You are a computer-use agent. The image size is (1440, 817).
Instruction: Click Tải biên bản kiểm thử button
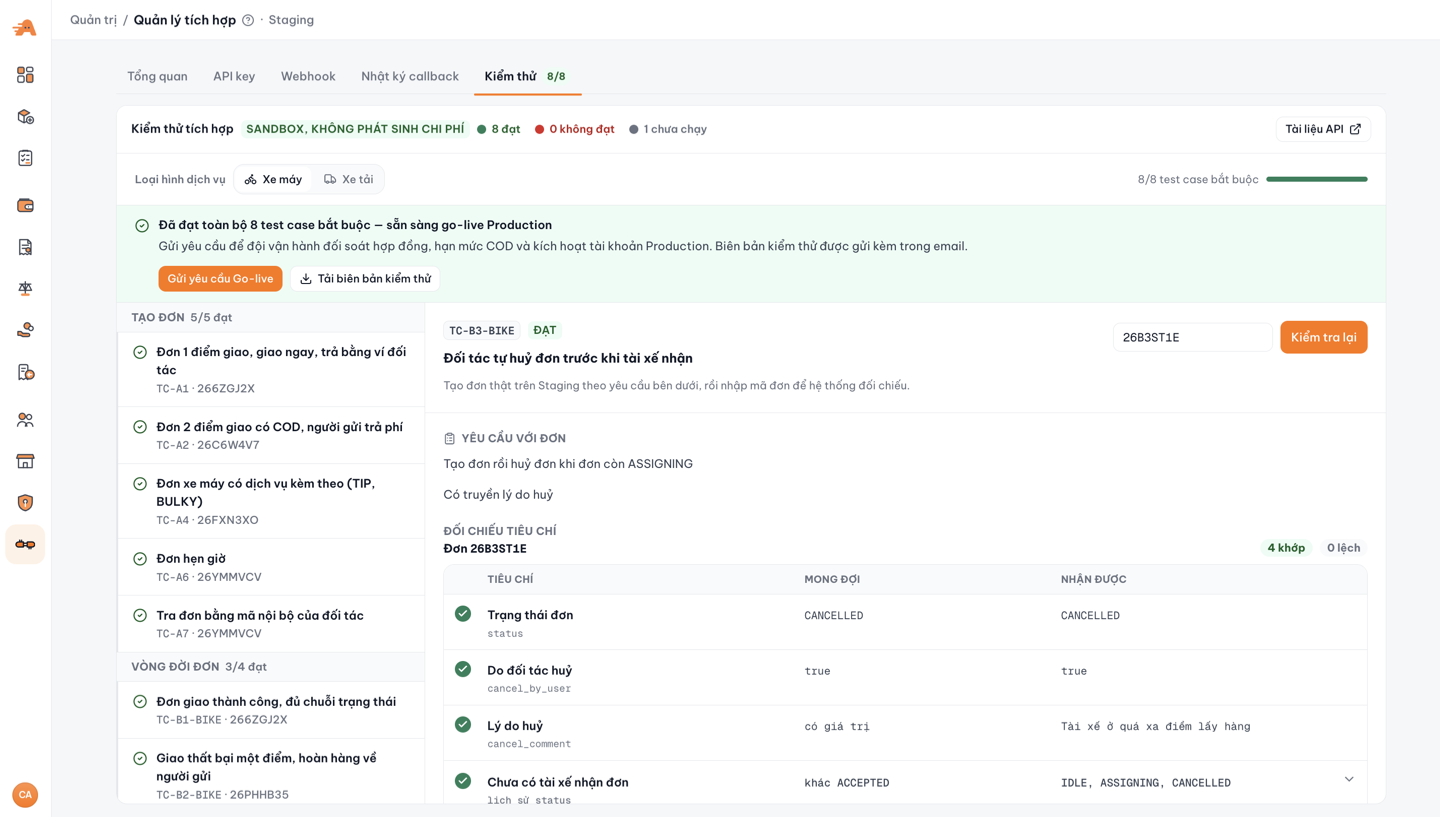click(365, 279)
